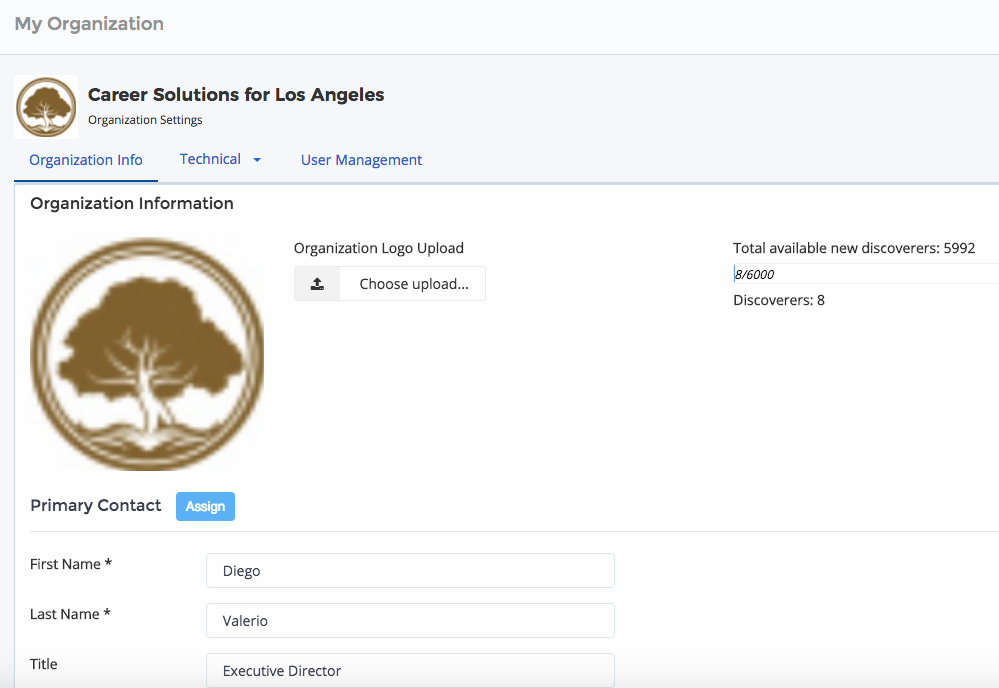Click the My Organization page title

click(x=89, y=24)
